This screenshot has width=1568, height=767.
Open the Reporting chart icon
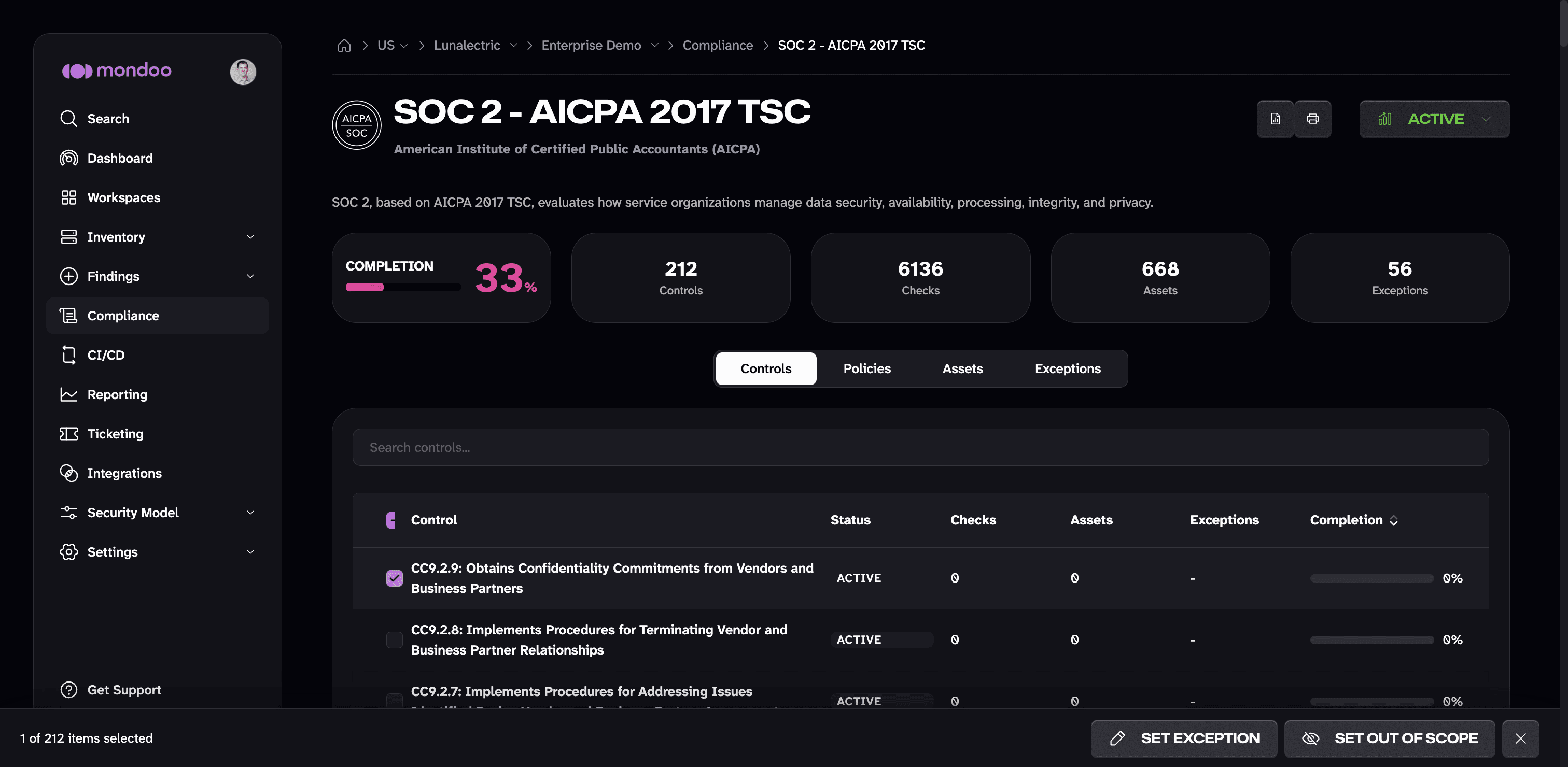(69, 395)
